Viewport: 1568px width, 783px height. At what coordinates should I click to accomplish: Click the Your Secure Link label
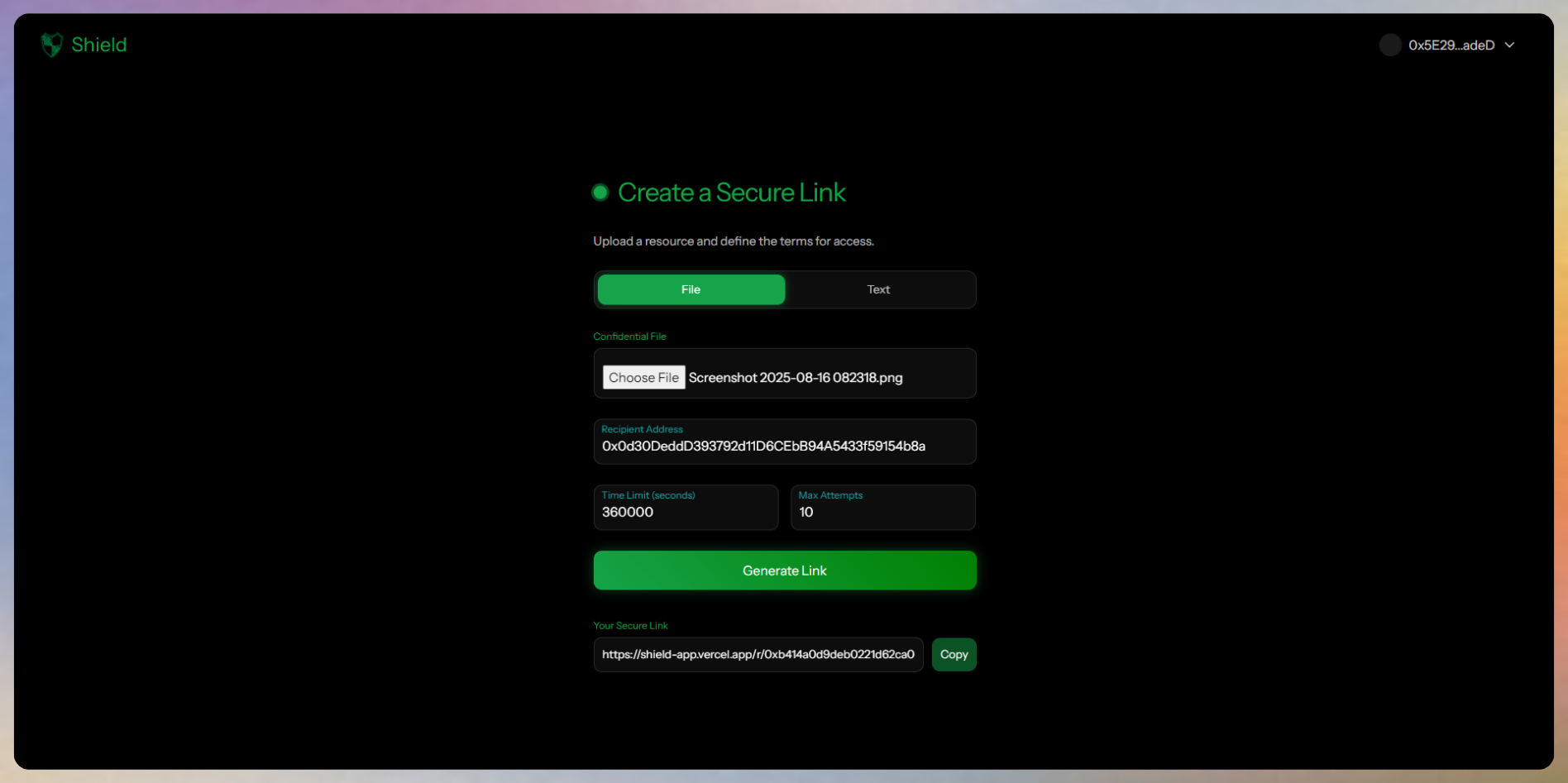point(630,626)
